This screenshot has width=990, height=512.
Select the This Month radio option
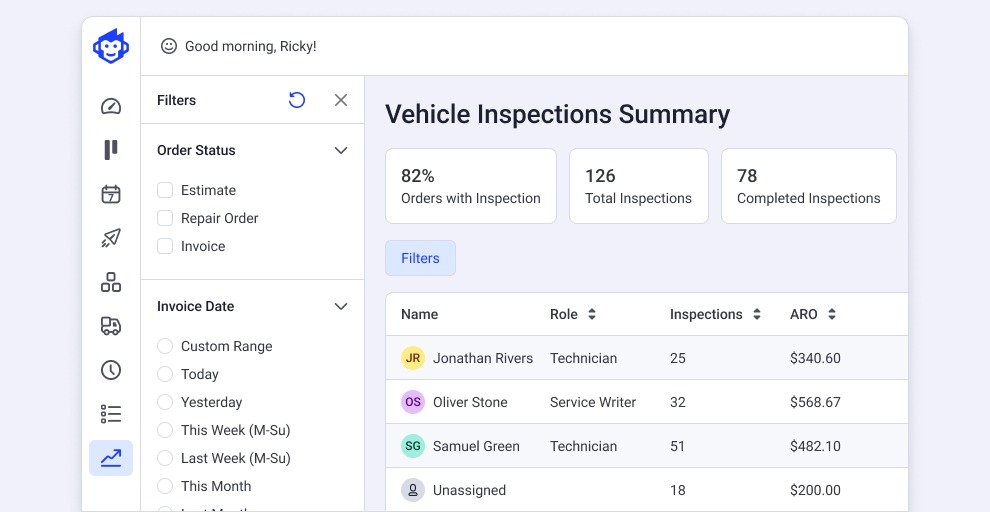165,486
